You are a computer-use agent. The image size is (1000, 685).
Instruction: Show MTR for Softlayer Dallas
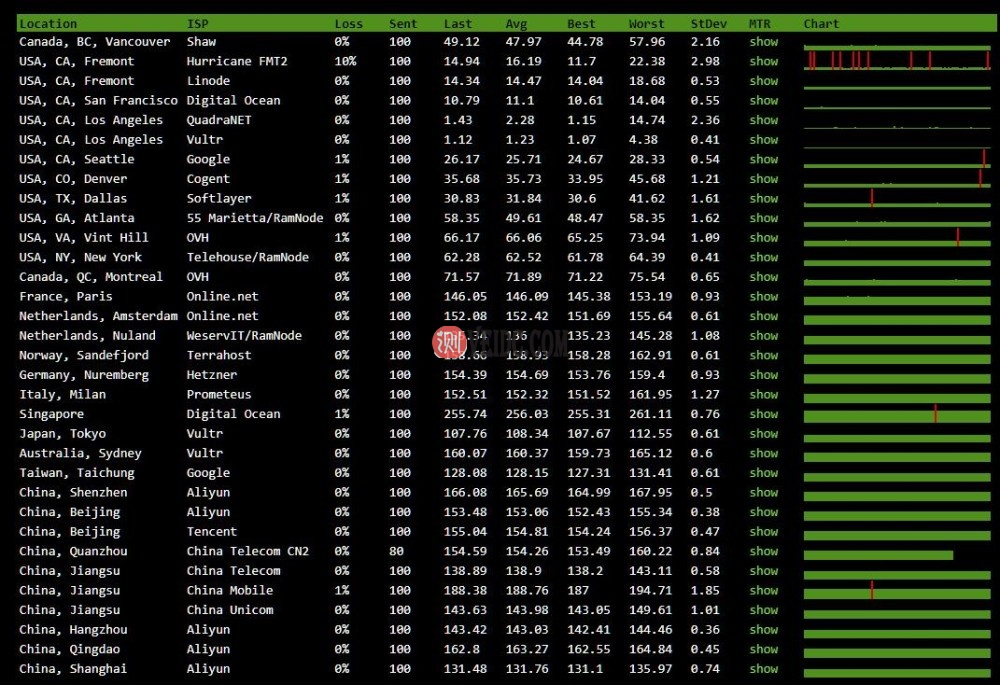click(763, 198)
